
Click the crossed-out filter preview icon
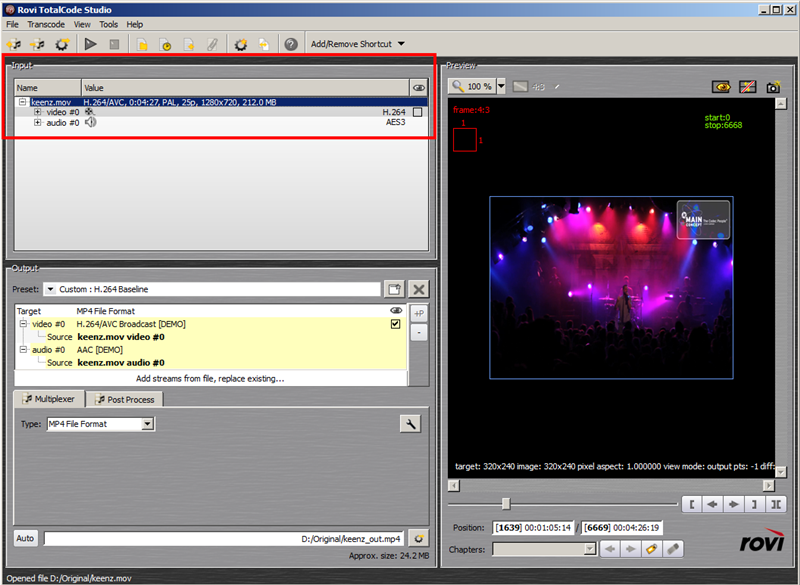pos(748,87)
